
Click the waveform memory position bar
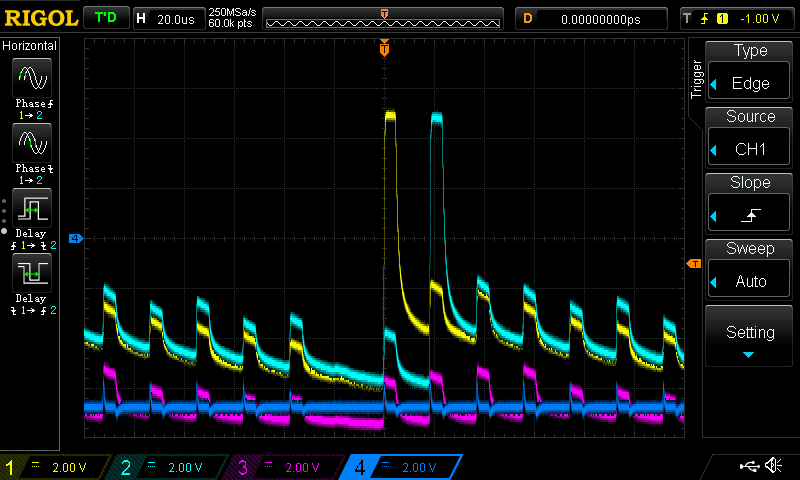pos(383,19)
